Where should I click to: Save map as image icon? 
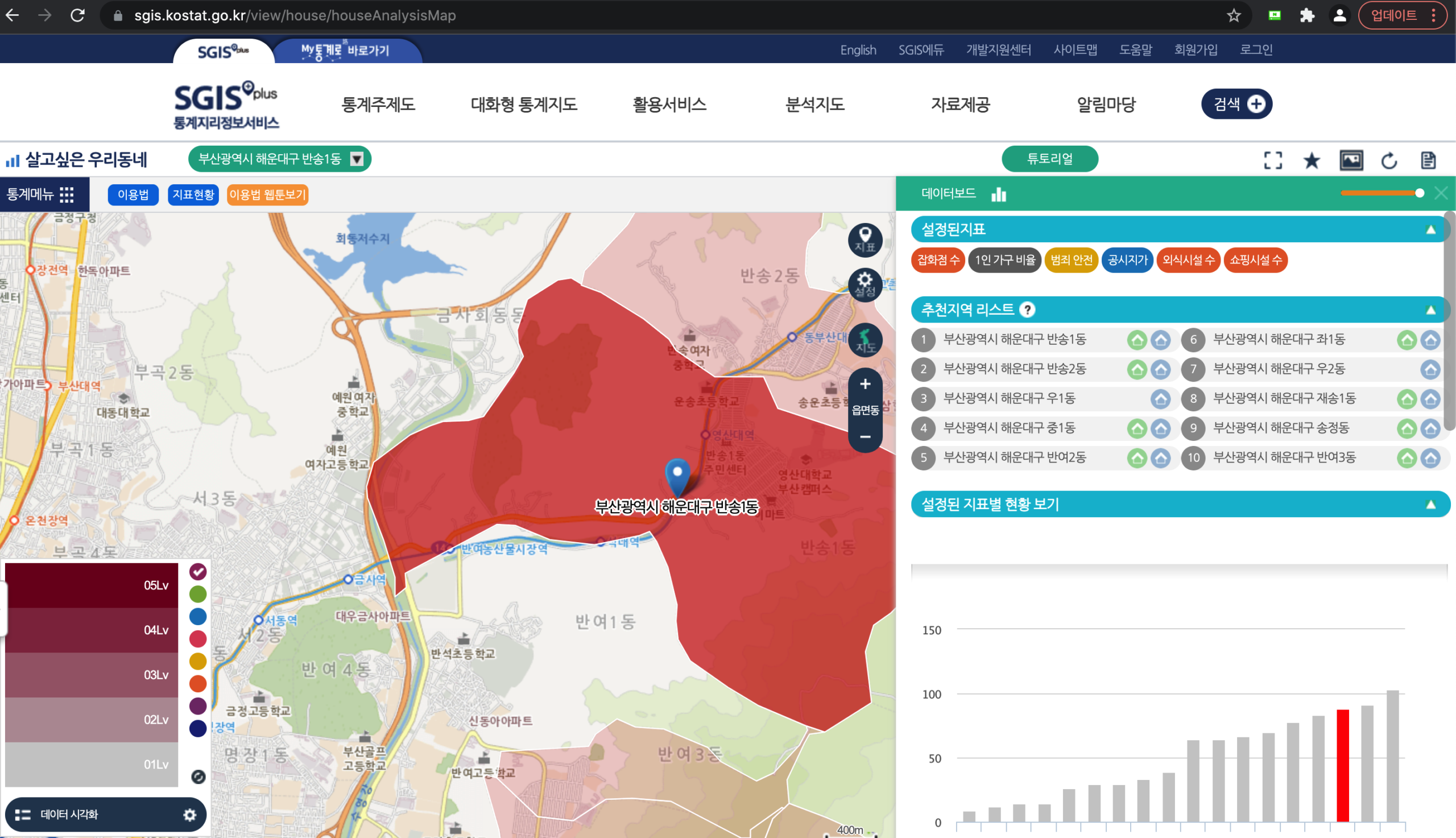[x=1351, y=160]
